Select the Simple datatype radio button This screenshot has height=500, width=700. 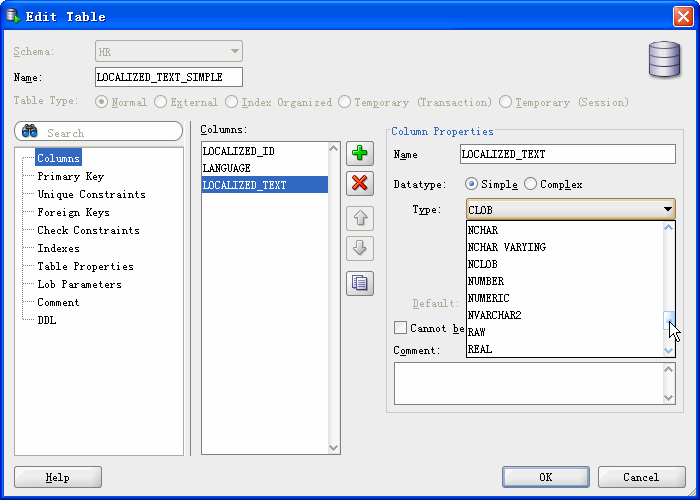point(472,185)
